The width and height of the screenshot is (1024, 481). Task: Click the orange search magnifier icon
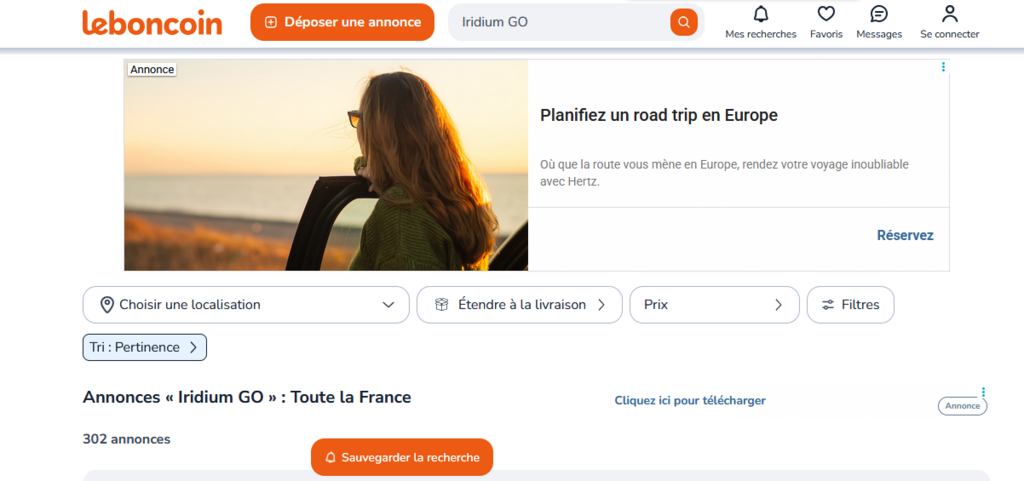684,22
